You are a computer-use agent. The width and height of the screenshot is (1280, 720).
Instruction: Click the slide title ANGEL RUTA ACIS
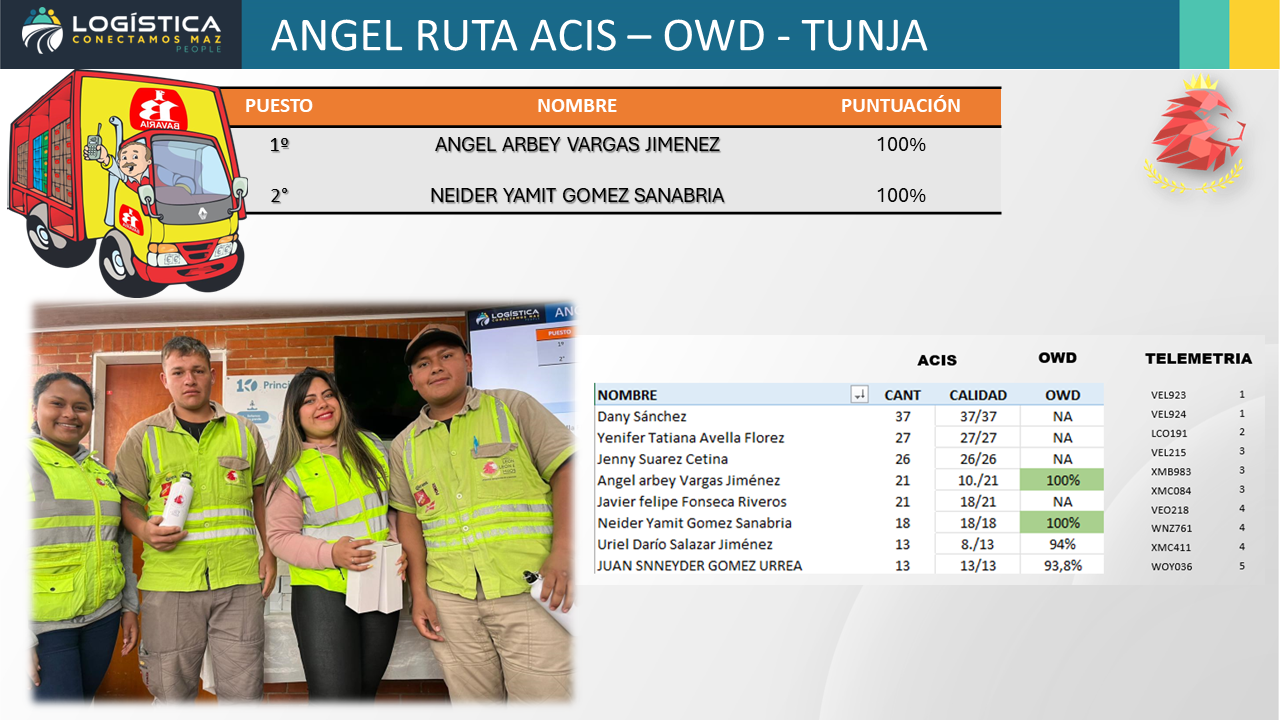coord(599,36)
